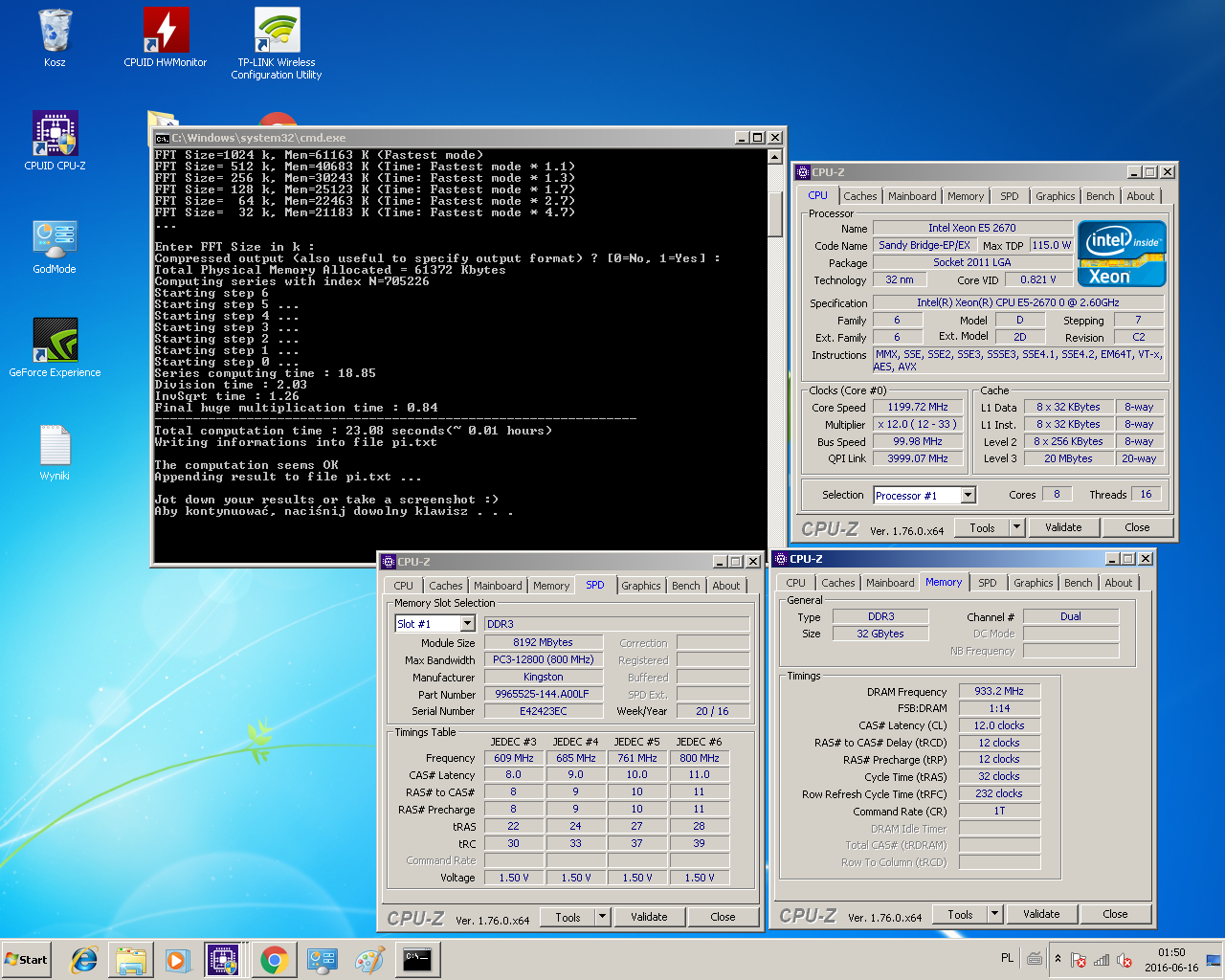Click Validate in the CPU window

tap(1063, 527)
